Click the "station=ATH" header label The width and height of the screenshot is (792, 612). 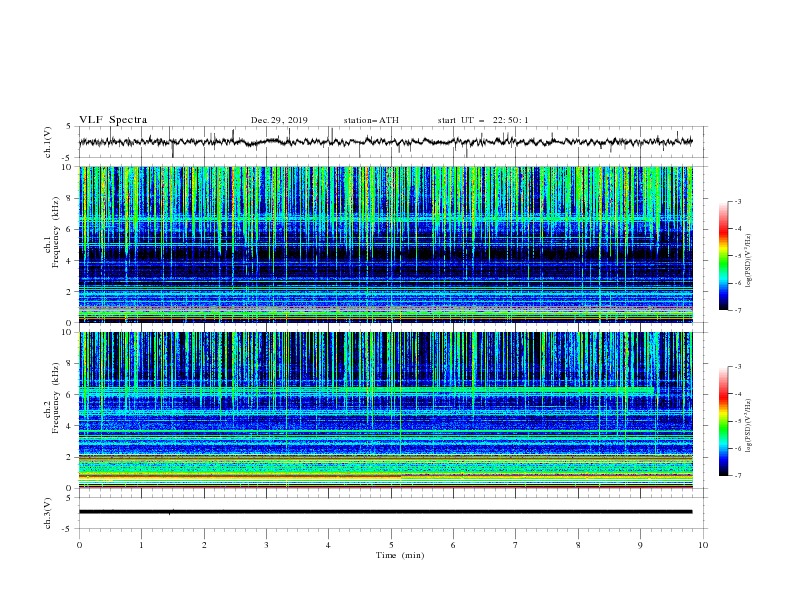[x=371, y=120]
